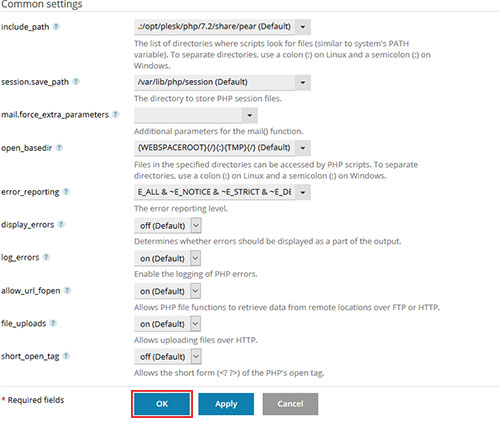
Task: Focus include_path text field
Action: click(214, 27)
